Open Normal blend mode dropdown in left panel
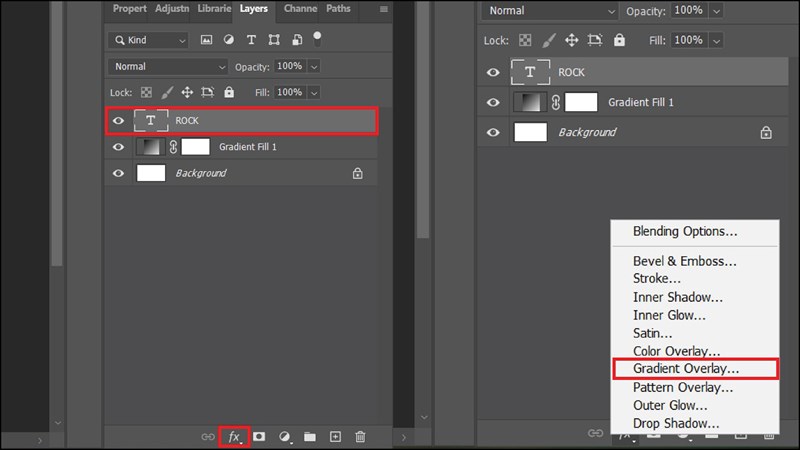Image resolution: width=800 pixels, height=450 pixels. [x=168, y=67]
